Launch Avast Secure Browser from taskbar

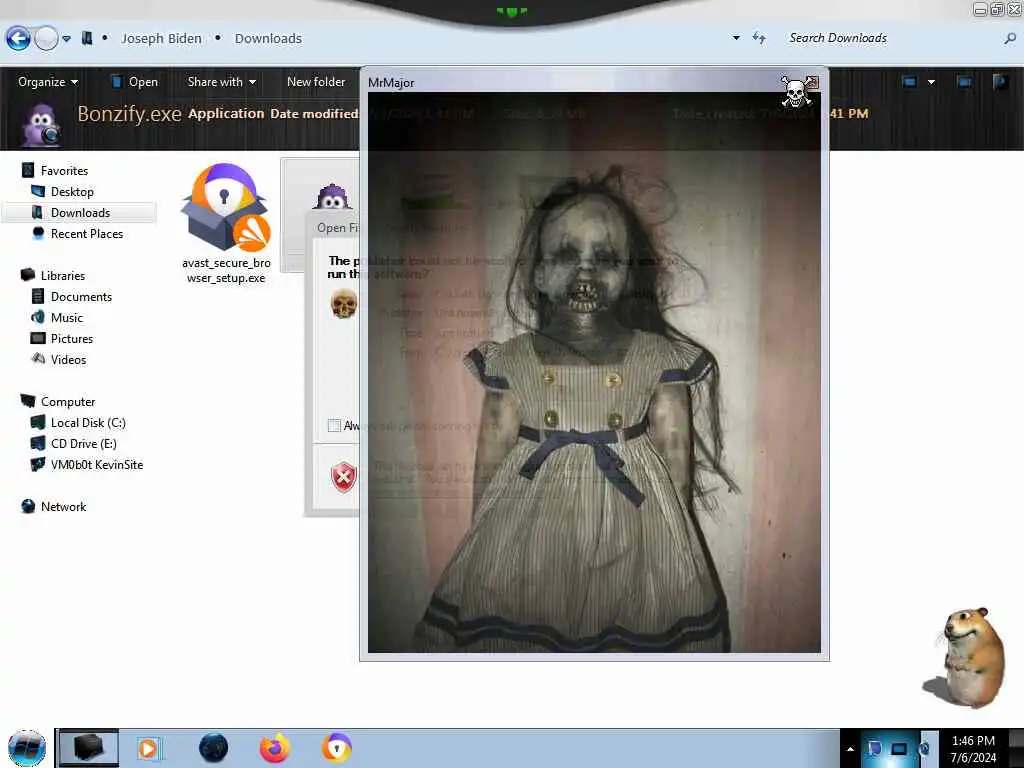tap(337, 748)
